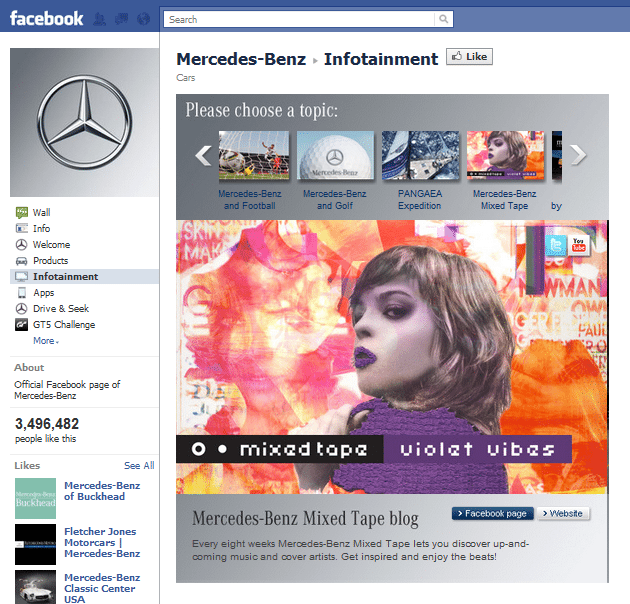Open the Mercedes-Benz page title link
The image size is (630, 604).
pos(241,59)
